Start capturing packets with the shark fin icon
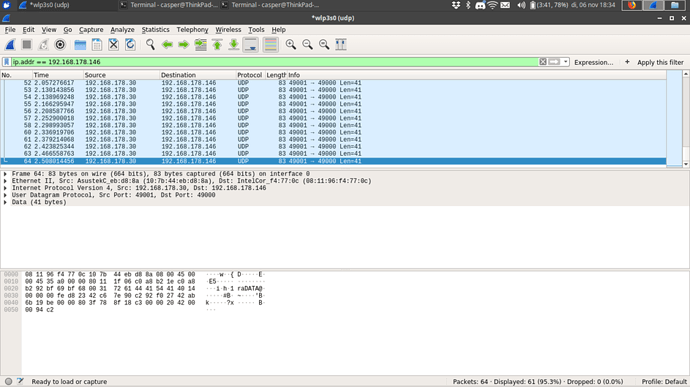The width and height of the screenshot is (690, 387). [10, 44]
